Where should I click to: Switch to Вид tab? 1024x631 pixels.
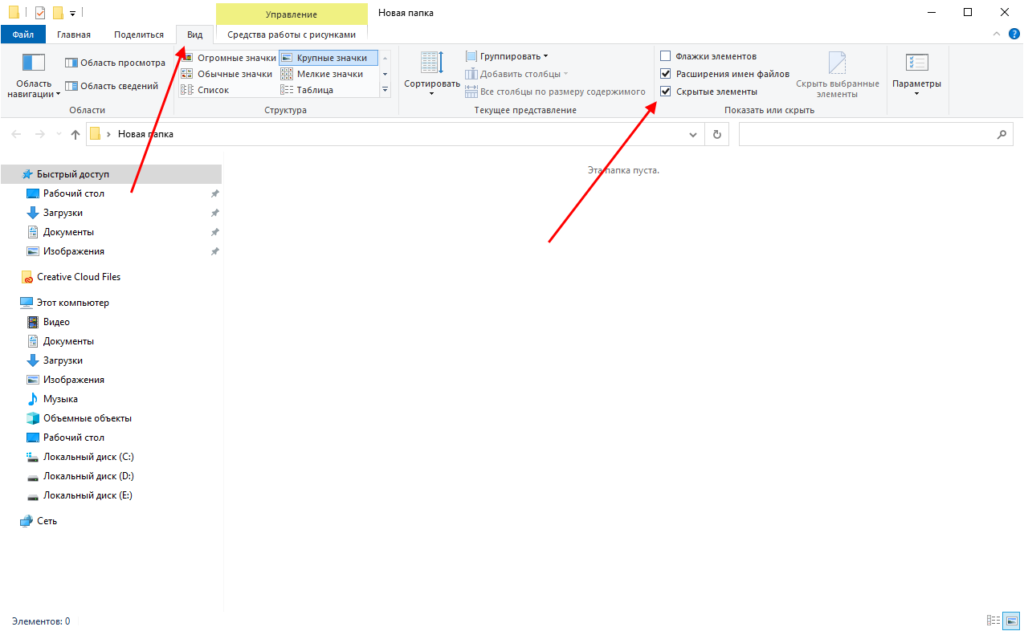coord(195,35)
